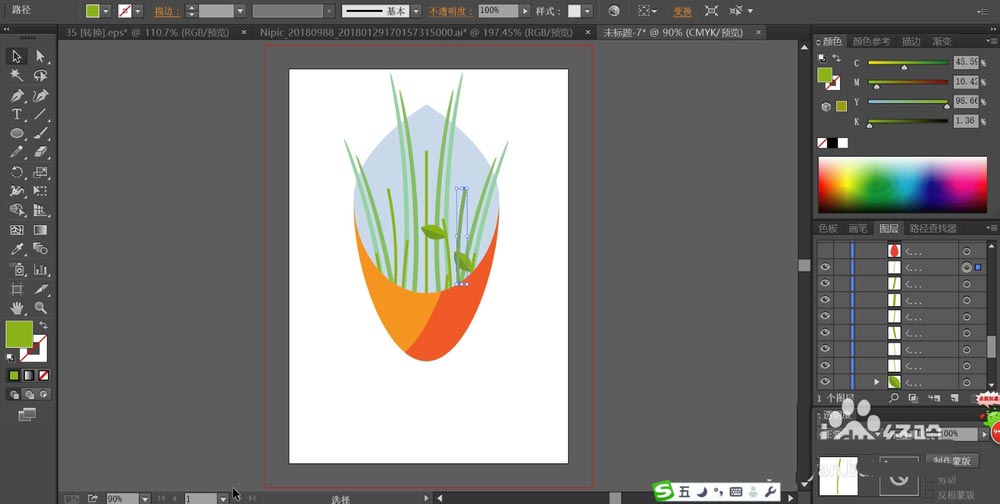Click the C (cyan) slider handle

tap(904, 67)
